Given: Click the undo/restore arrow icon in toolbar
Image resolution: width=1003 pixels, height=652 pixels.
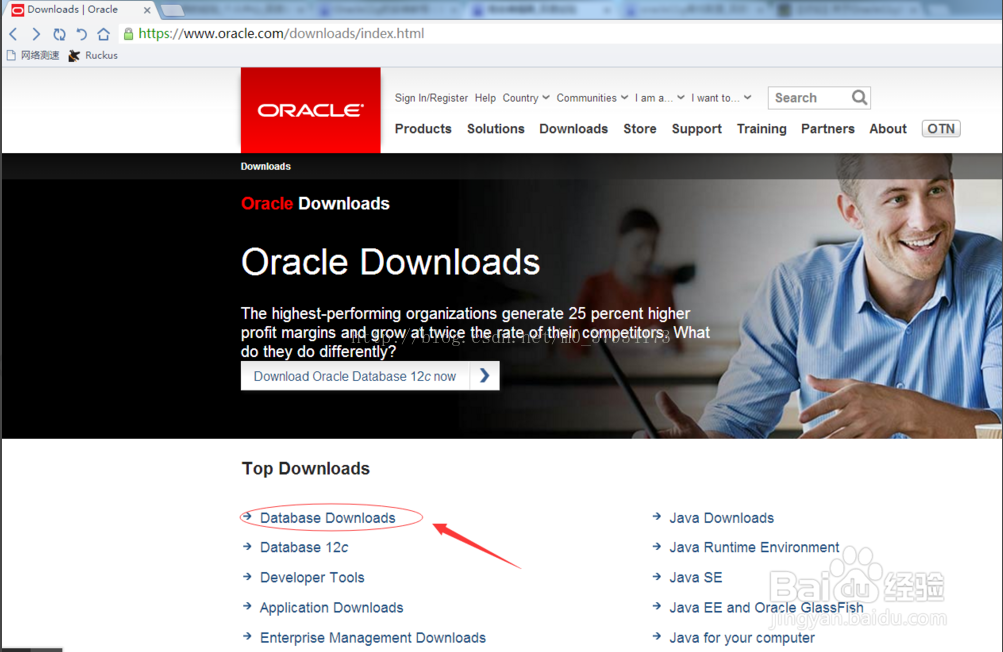Looking at the screenshot, I should [x=81, y=34].
